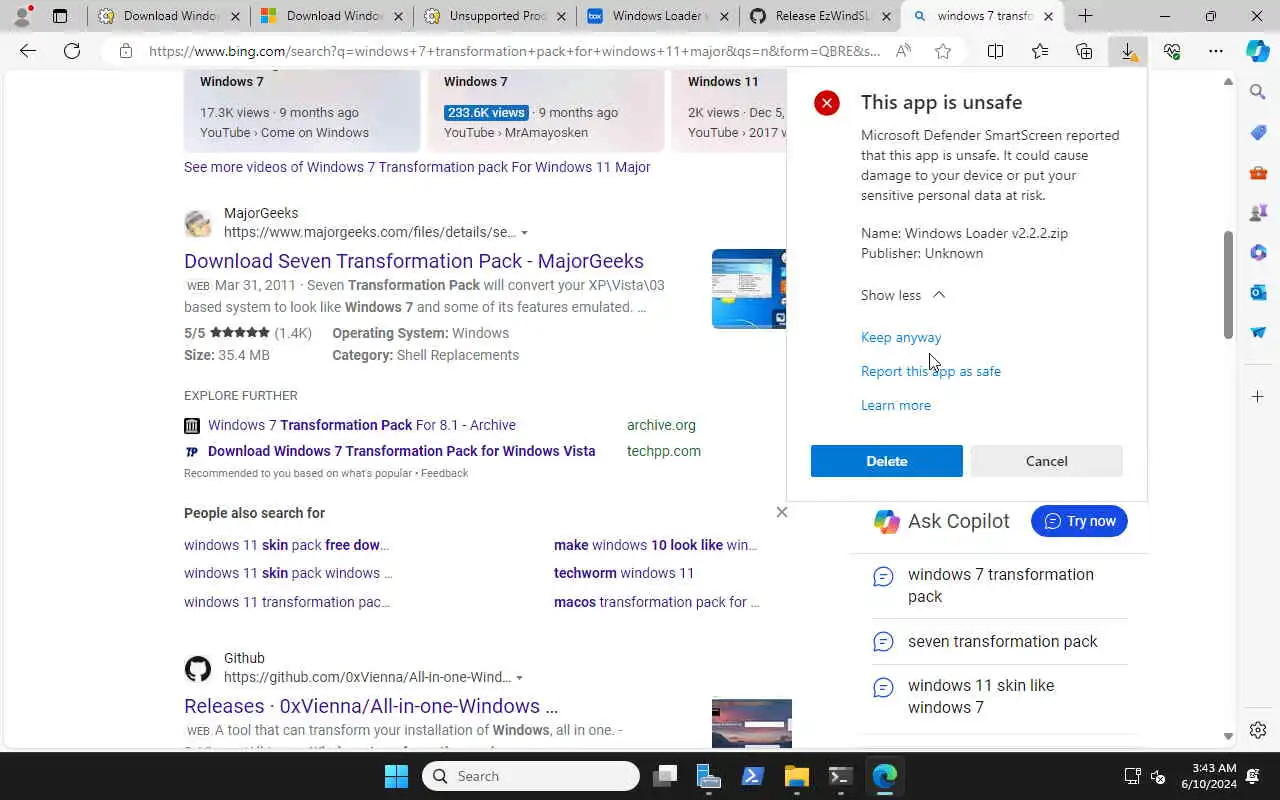This screenshot has height=800, width=1280.
Task: Delete the unsafe download
Action: [x=887, y=461]
